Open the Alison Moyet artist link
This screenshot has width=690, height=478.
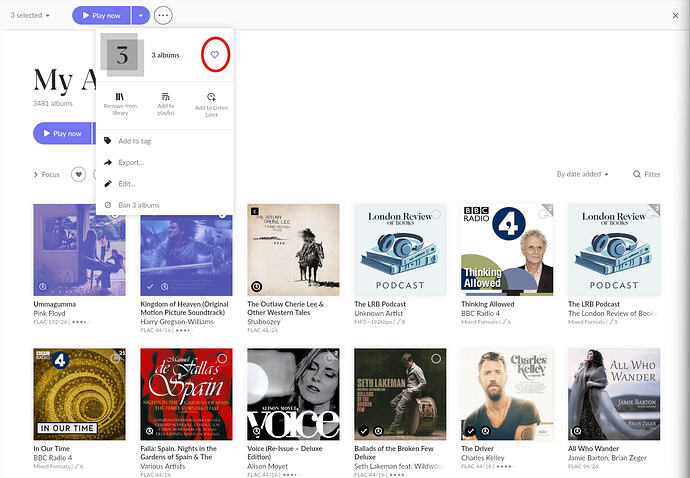pyautogui.click(x=267, y=466)
